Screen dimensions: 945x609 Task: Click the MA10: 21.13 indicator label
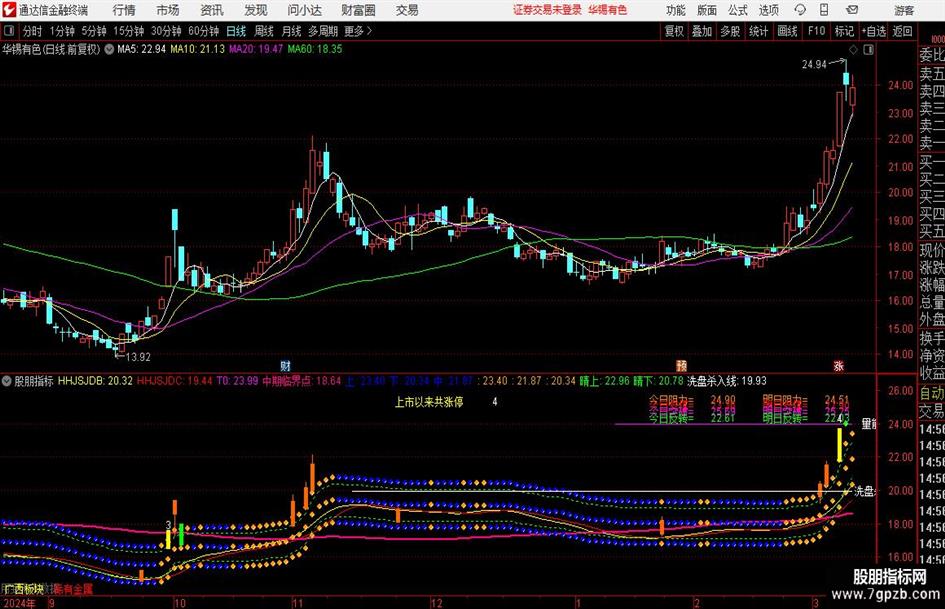tap(197, 49)
